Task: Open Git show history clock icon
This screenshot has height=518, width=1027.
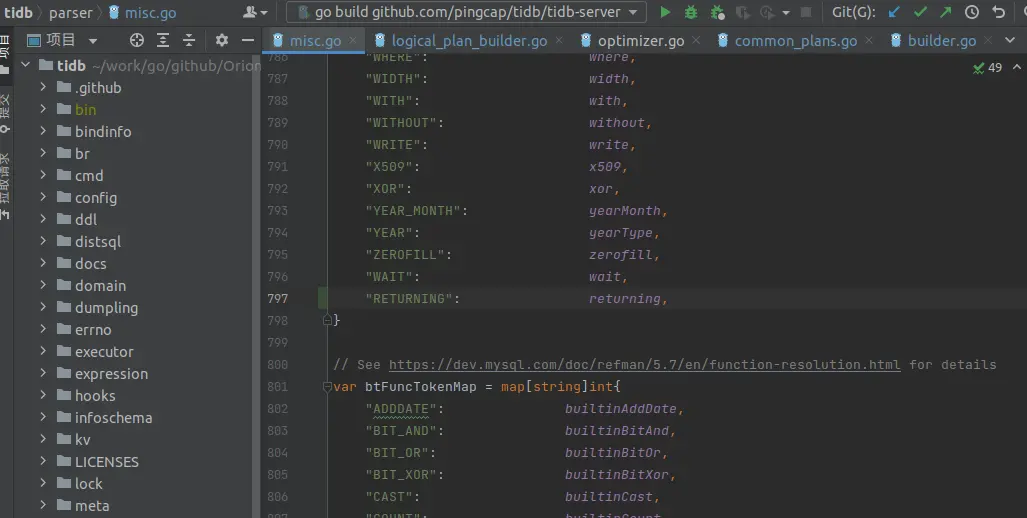Action: point(972,12)
